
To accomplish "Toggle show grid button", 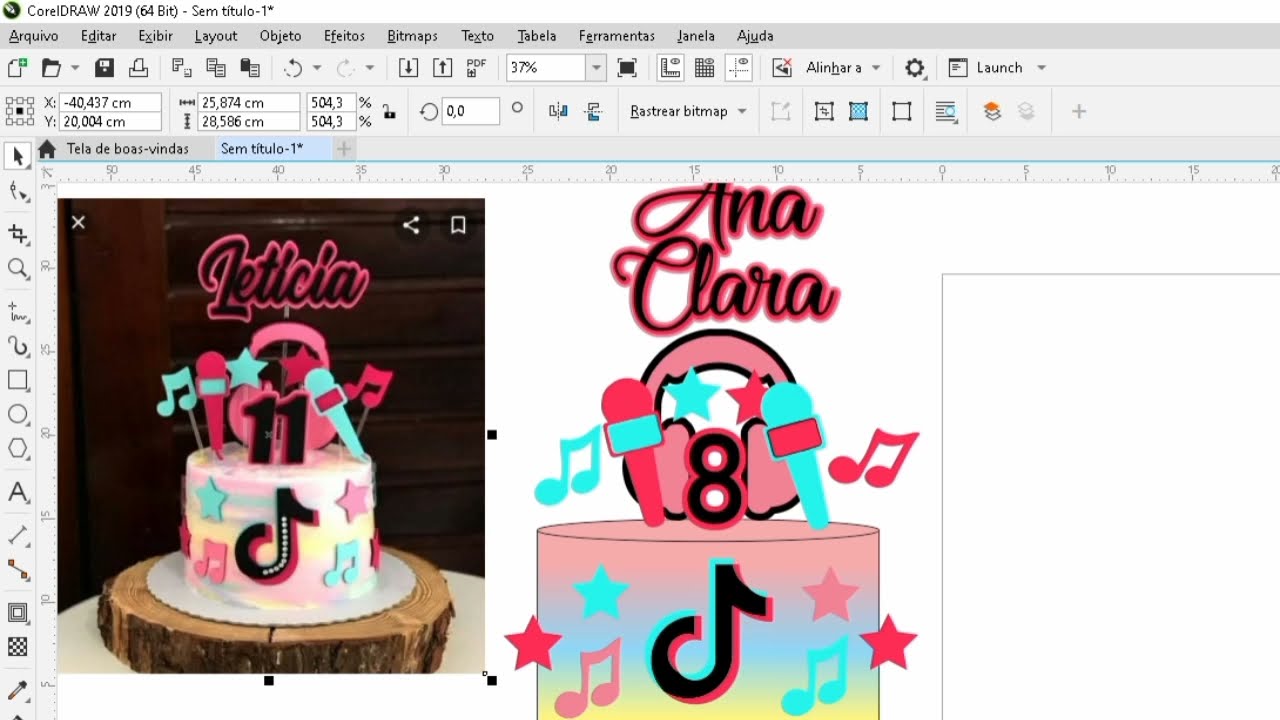I will pyautogui.click(x=704, y=68).
